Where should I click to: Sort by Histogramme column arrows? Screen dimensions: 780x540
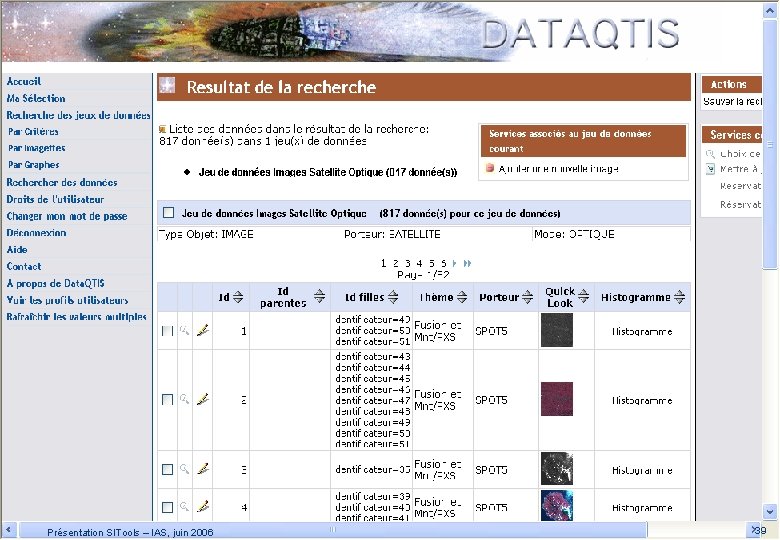tap(680, 297)
